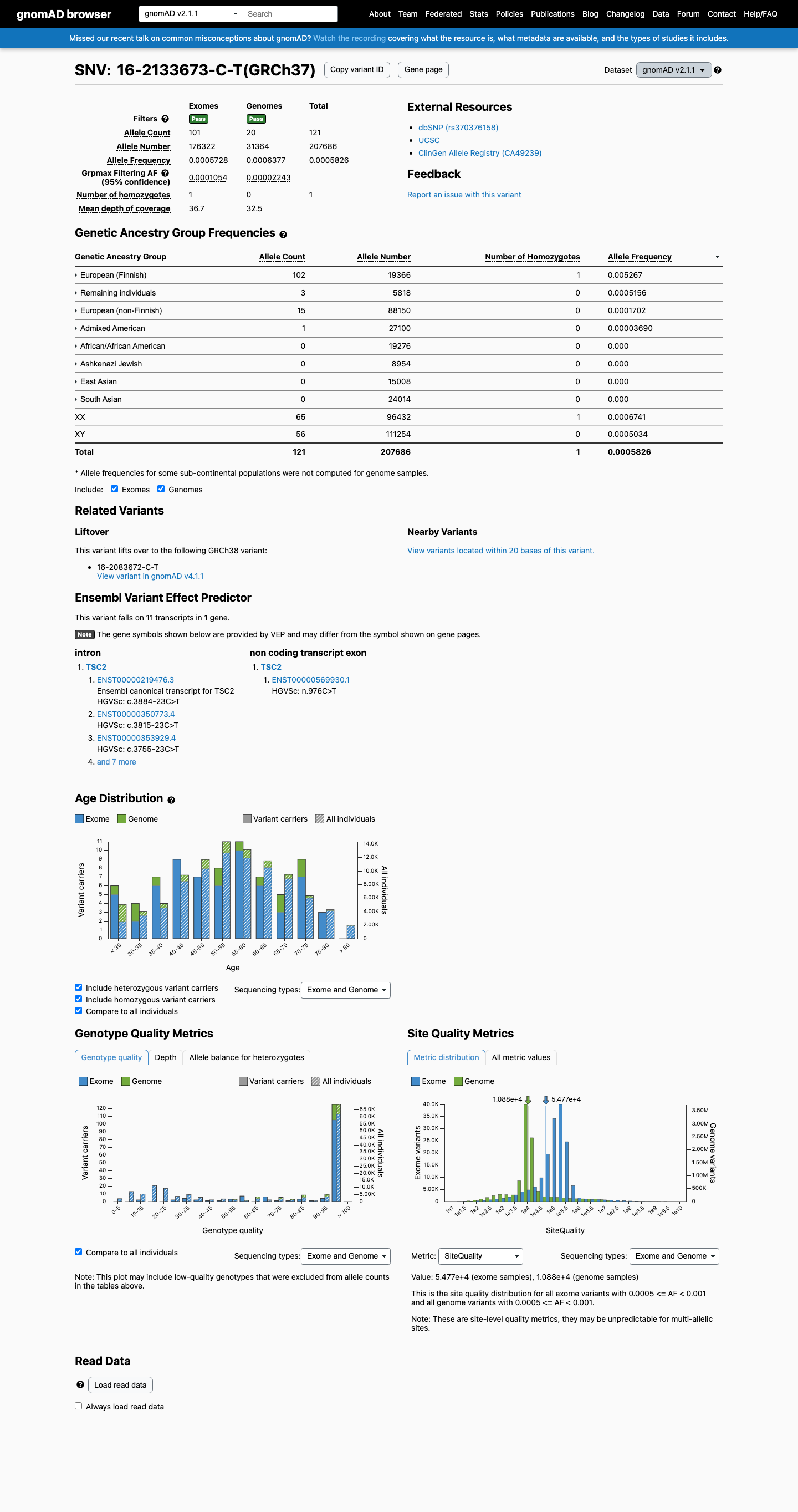Toggle Compare to all individuals under Genotype quality
This screenshot has width=798, height=1512.
click(79, 1252)
